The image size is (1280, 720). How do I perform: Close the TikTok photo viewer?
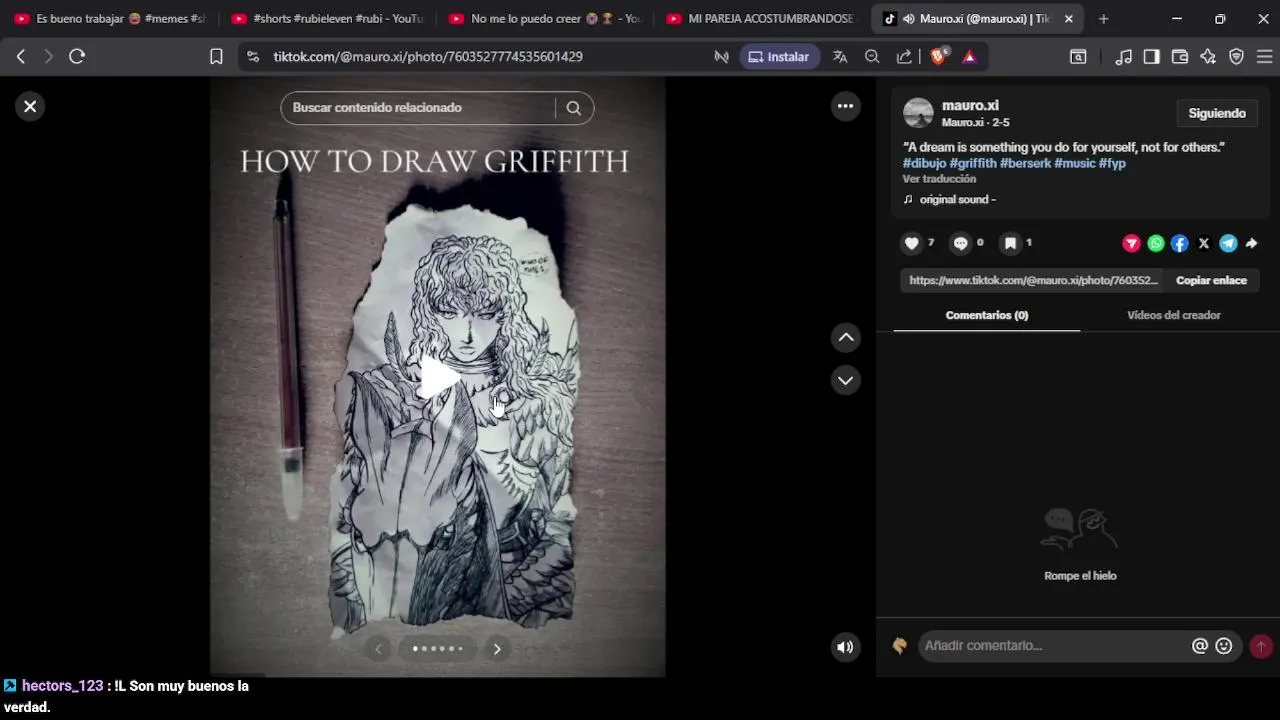30,106
